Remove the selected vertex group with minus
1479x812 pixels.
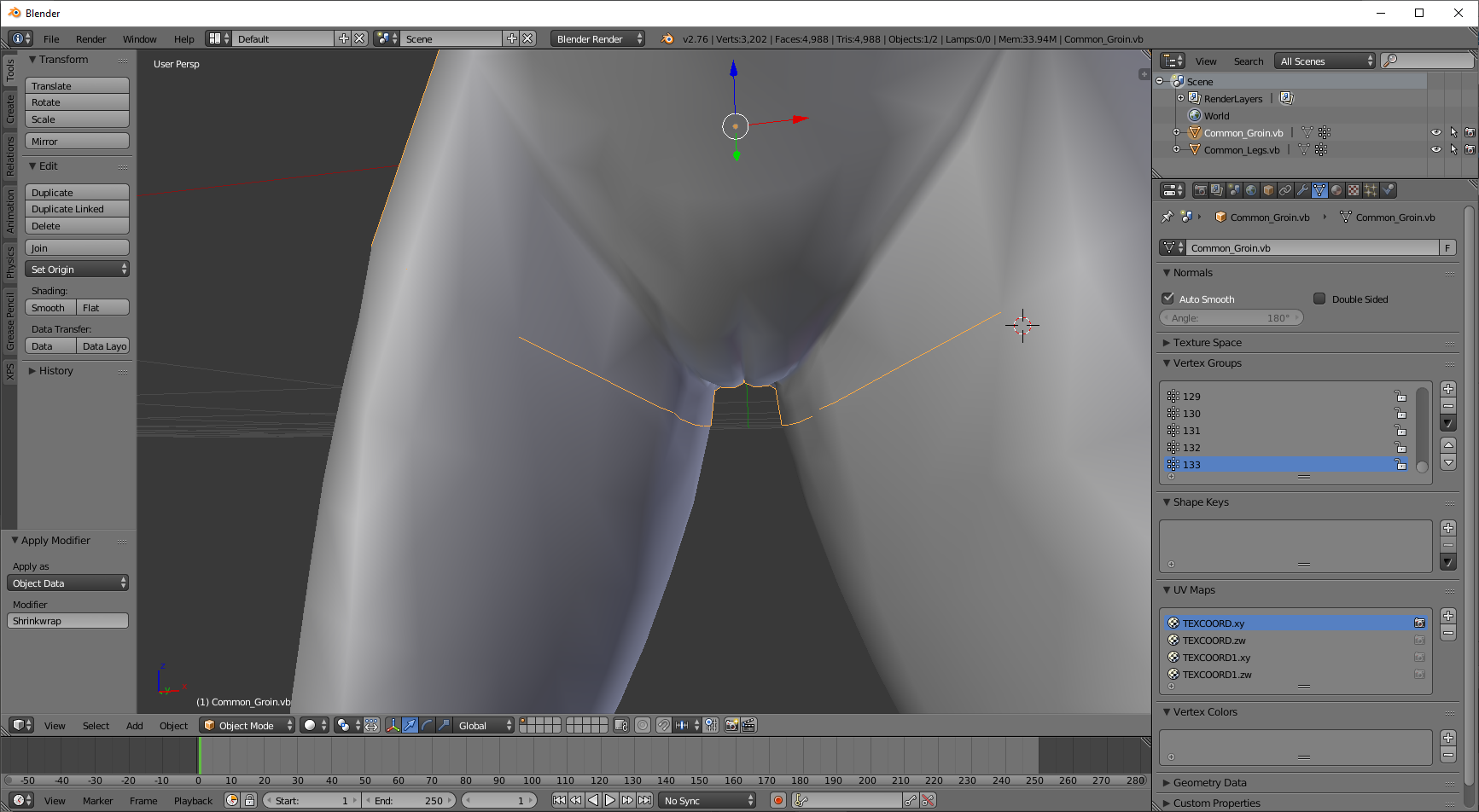(x=1448, y=406)
